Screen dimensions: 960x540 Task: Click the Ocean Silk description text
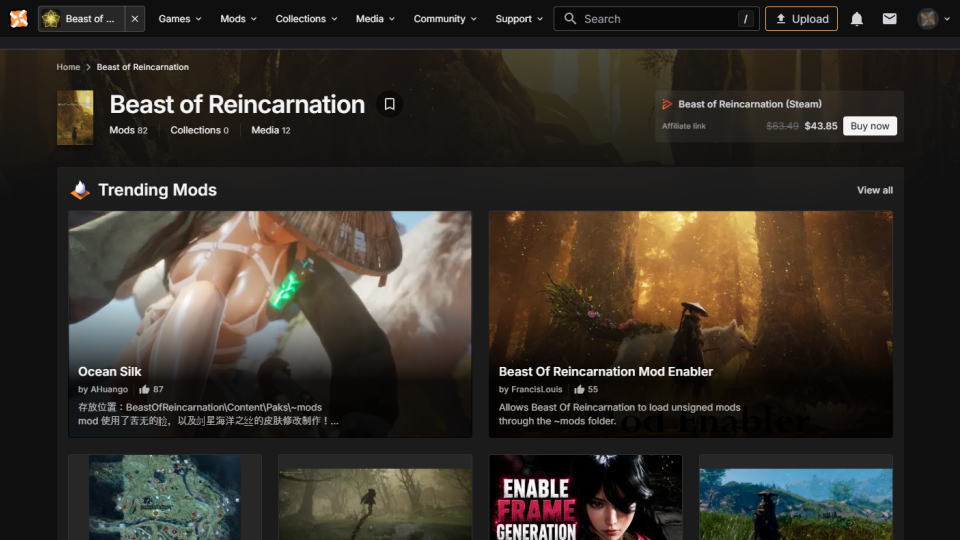click(x=208, y=414)
